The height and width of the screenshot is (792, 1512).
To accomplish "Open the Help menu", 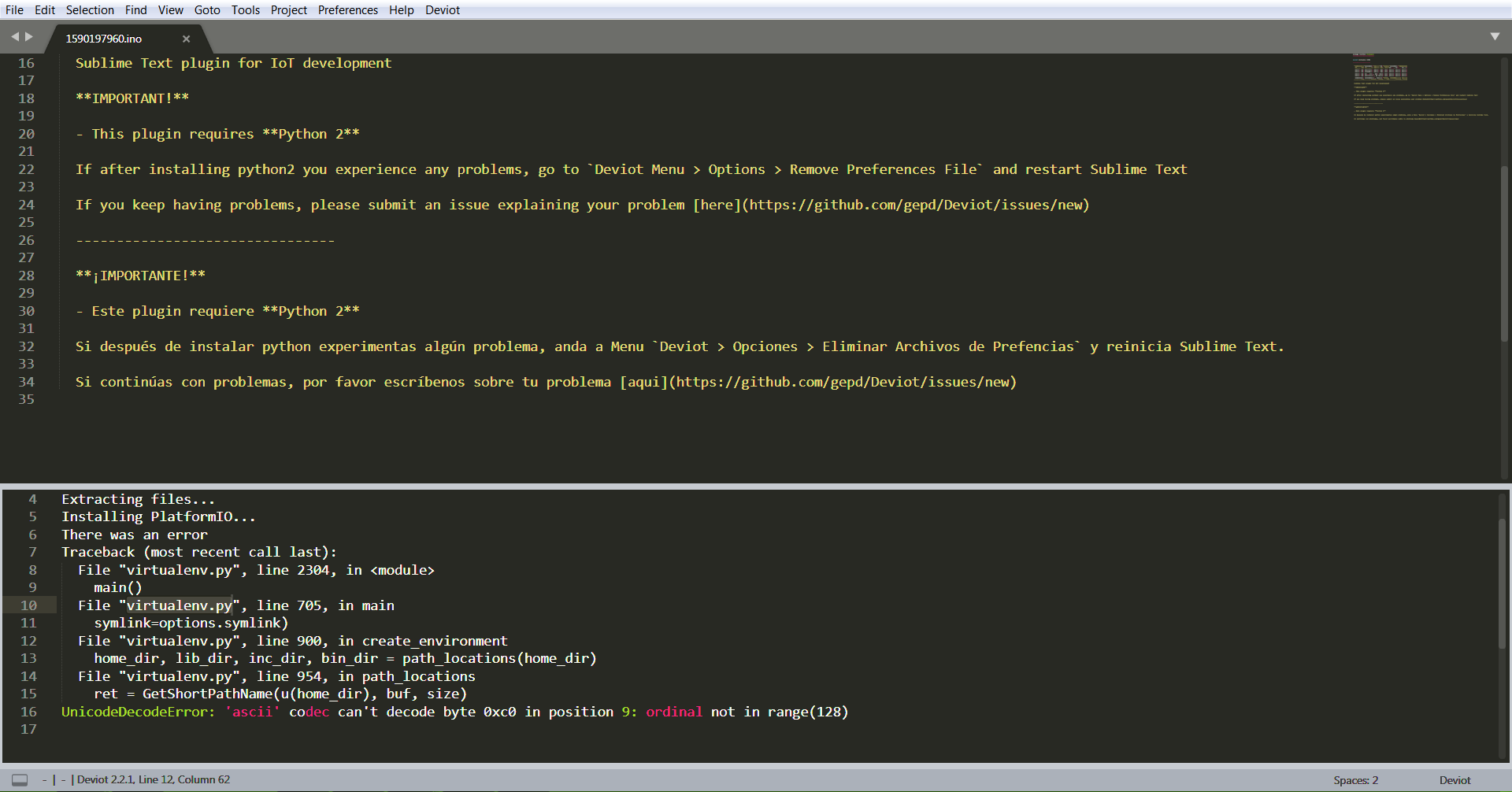I will pos(402,10).
